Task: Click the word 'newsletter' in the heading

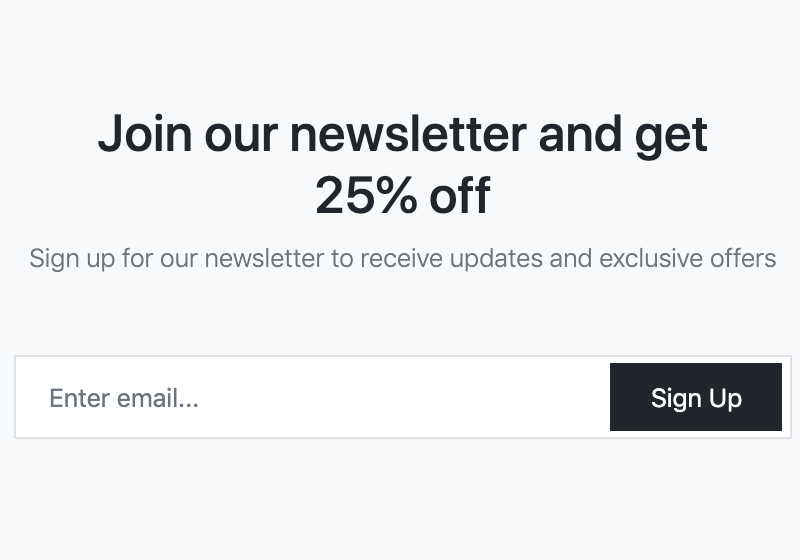Action: [x=408, y=135]
